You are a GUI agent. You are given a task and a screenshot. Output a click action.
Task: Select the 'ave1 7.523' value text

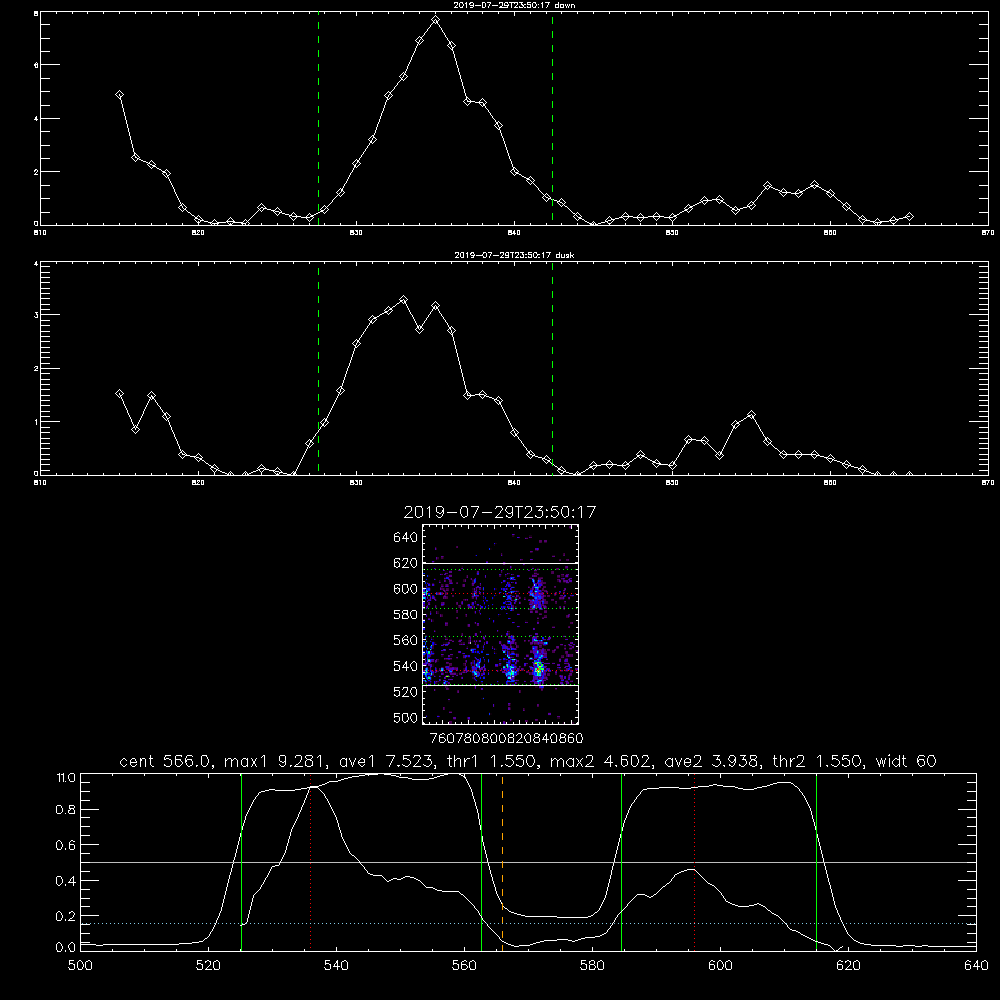[386, 761]
